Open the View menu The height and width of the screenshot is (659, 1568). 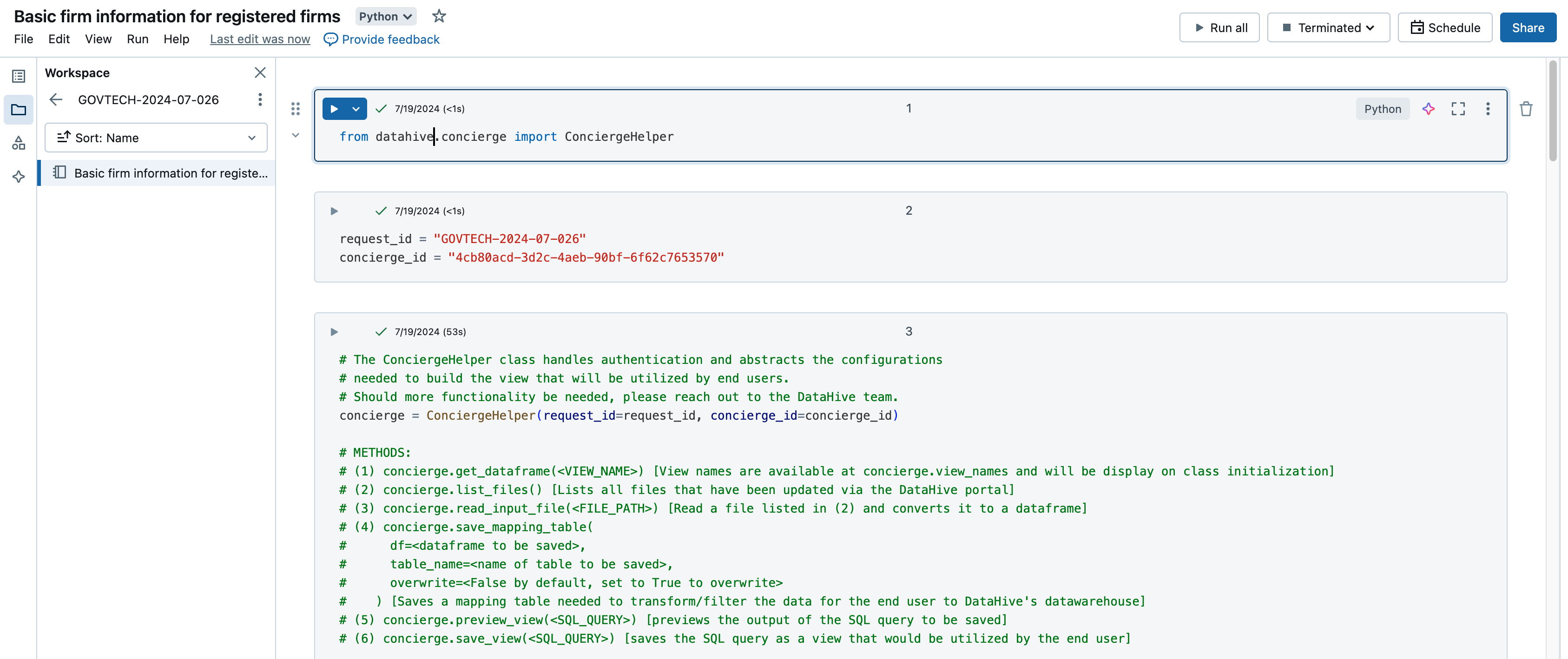click(98, 39)
